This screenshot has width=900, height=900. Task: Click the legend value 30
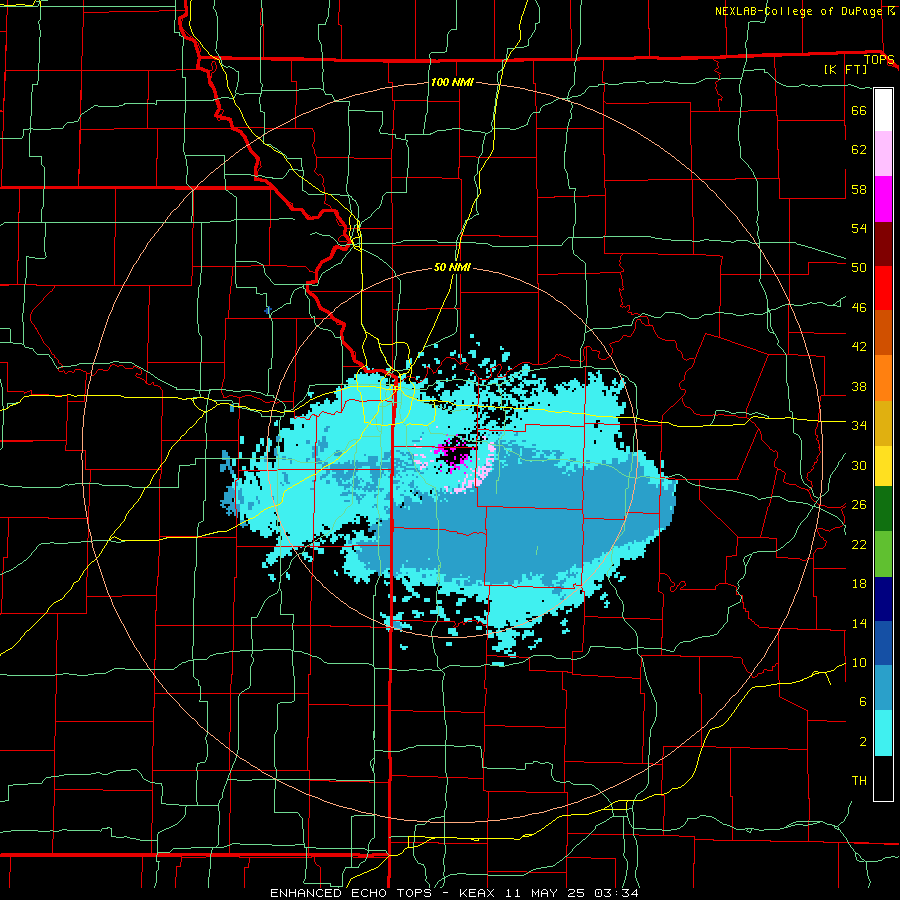859,465
